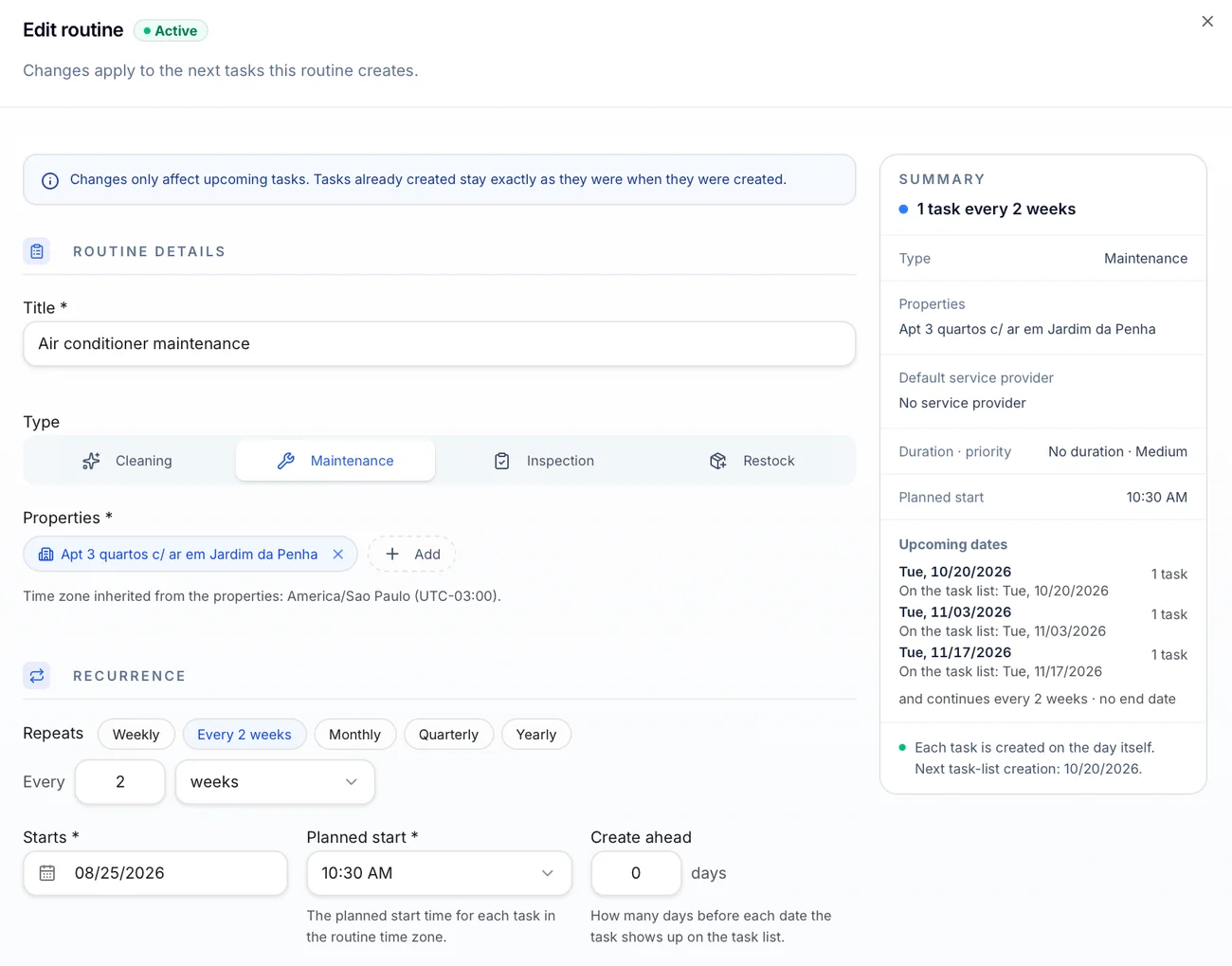1232x966 pixels.
Task: Remove the Apt 3 quartos property chip
Action: pos(337,555)
